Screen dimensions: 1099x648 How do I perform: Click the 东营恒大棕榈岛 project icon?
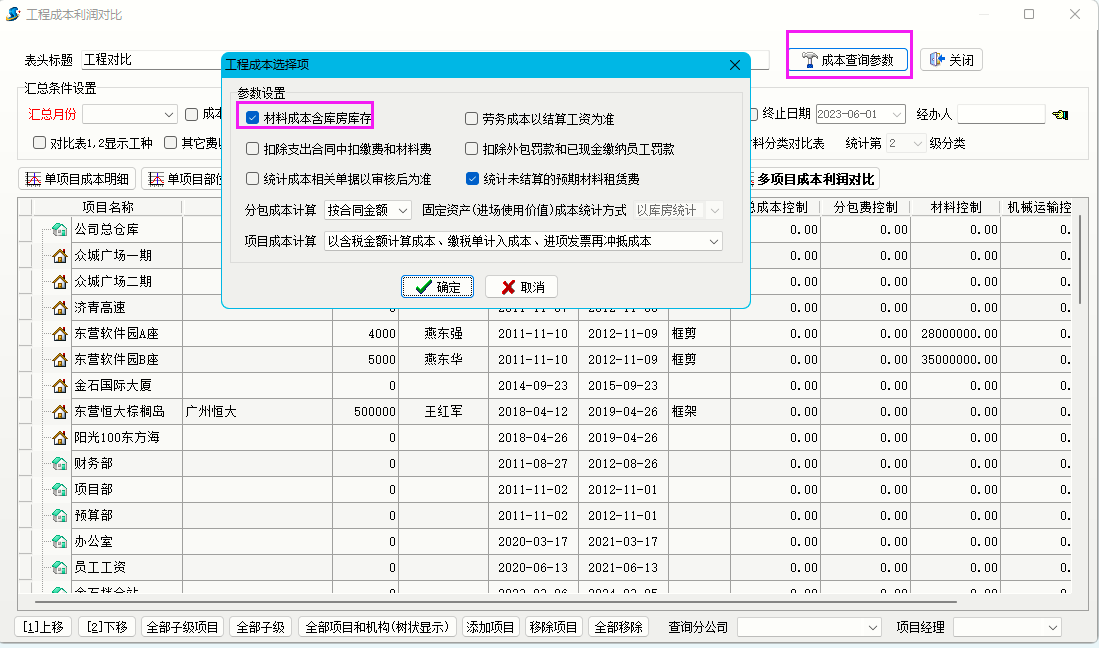point(60,411)
